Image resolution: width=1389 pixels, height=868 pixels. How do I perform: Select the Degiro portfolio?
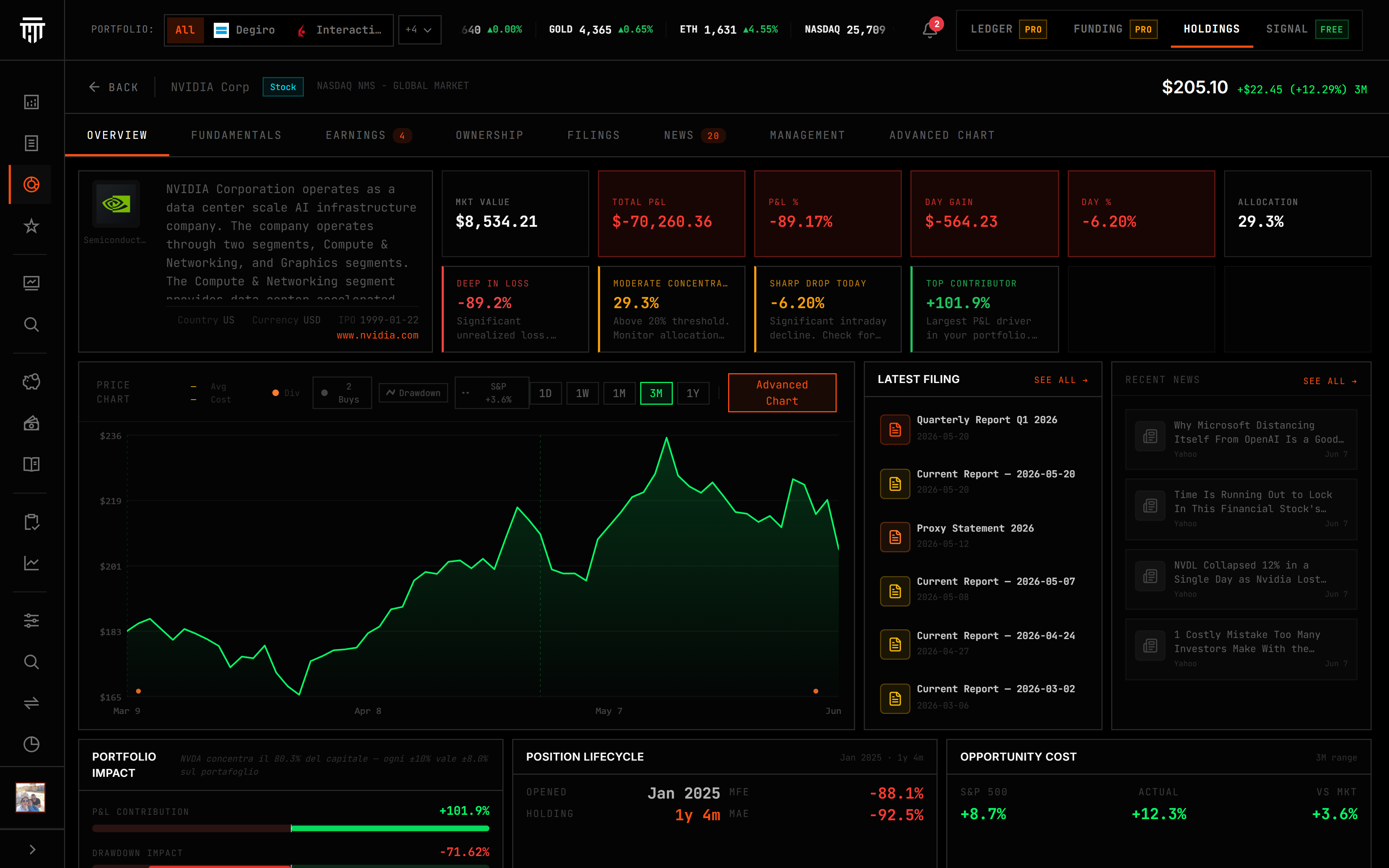coord(245,30)
